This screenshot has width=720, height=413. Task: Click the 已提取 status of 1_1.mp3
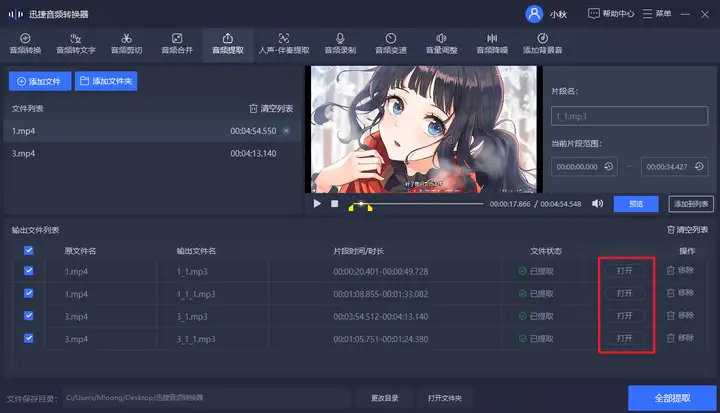pyautogui.click(x=536, y=271)
